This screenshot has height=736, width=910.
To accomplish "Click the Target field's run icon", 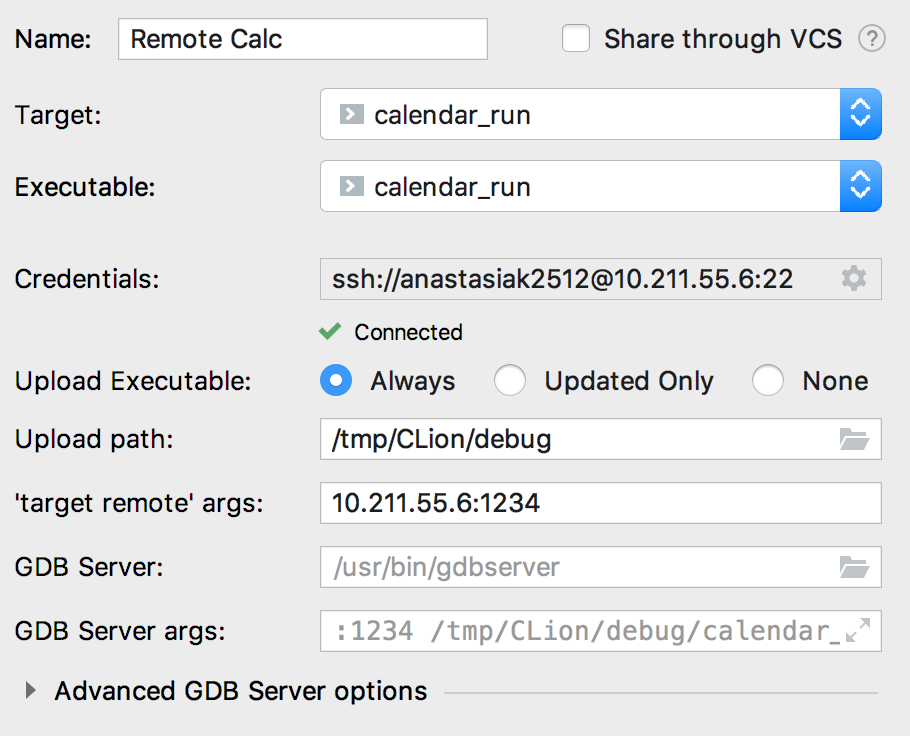I will [350, 114].
